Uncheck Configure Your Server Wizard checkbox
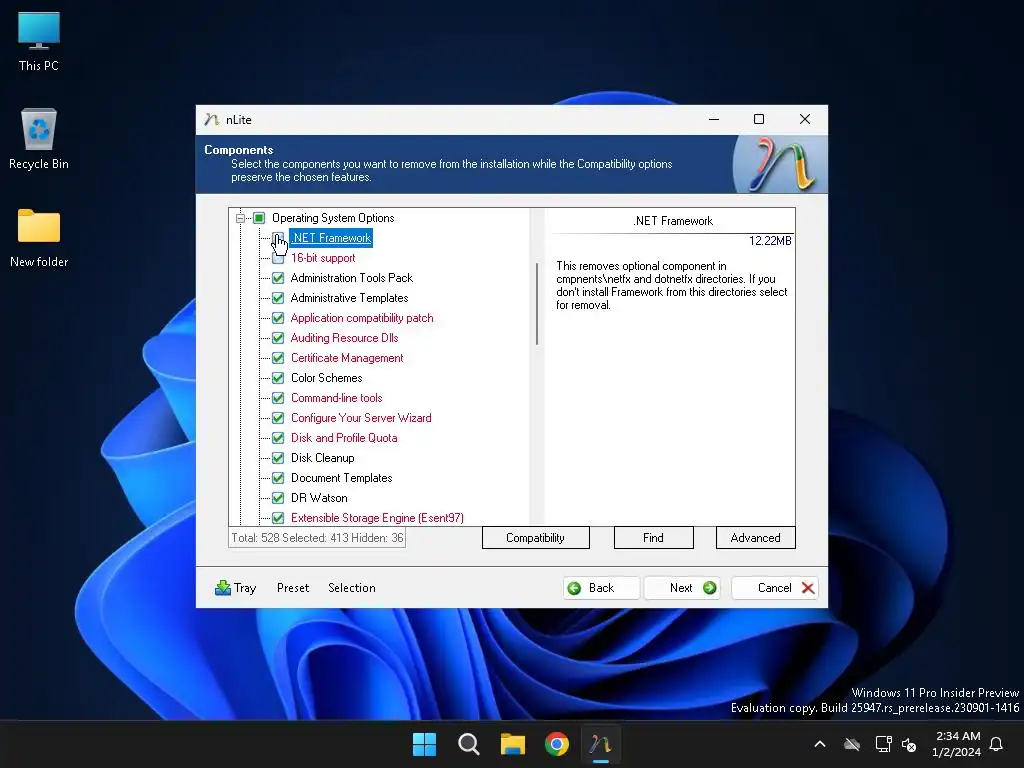 coord(278,418)
